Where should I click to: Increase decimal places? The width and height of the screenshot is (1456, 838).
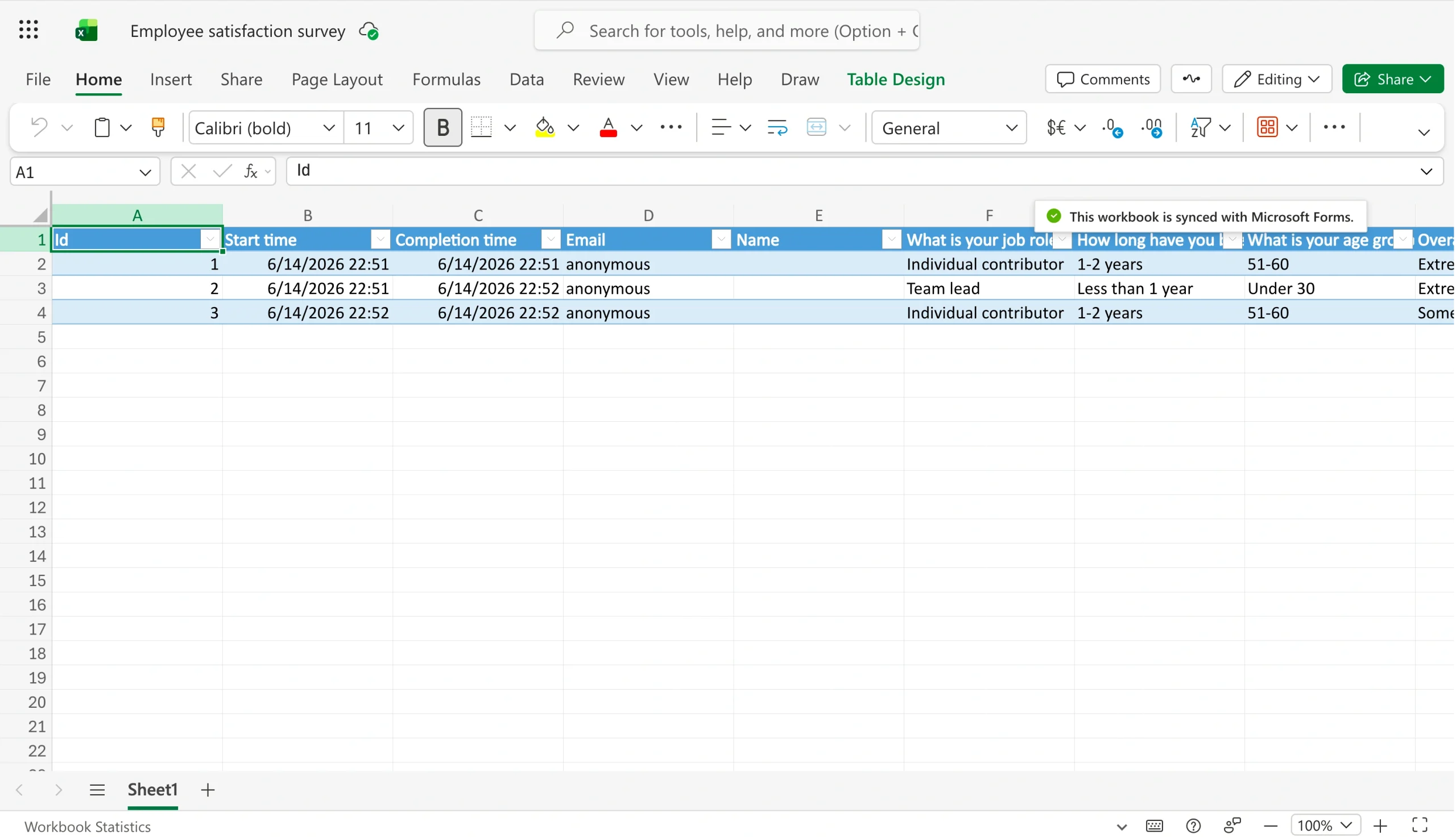1112,127
